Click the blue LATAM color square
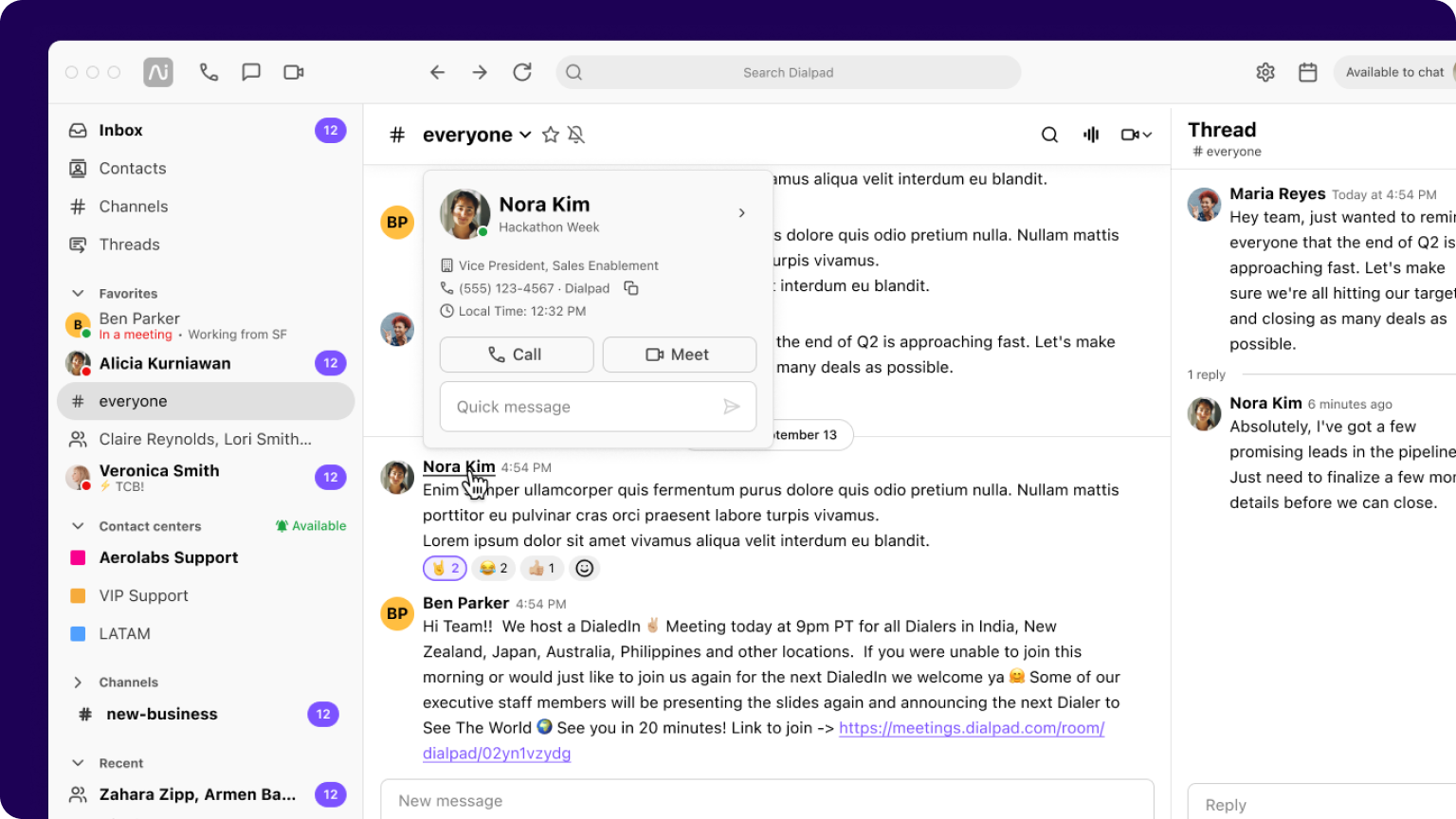Screen dimensions: 1456x819 (x=78, y=633)
